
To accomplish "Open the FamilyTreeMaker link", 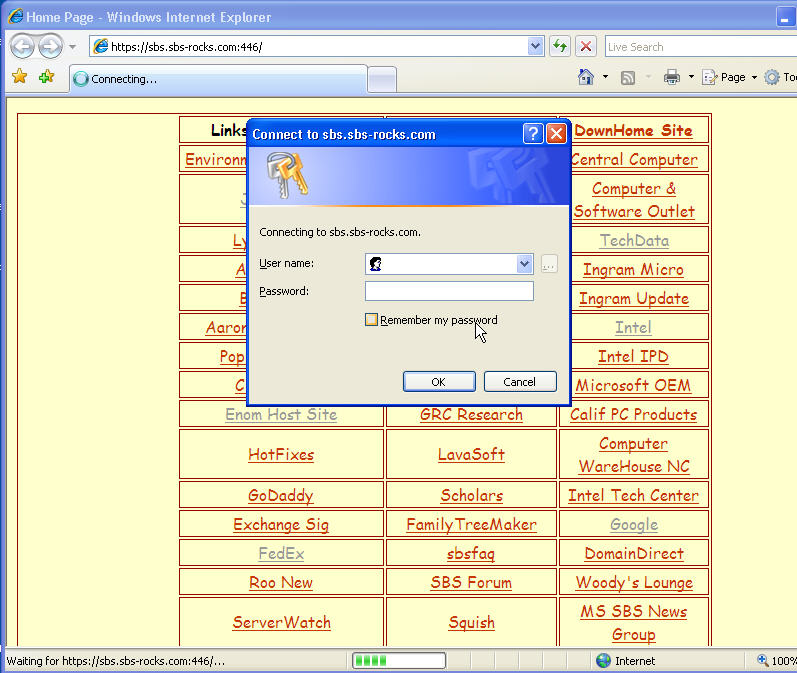I will point(471,525).
